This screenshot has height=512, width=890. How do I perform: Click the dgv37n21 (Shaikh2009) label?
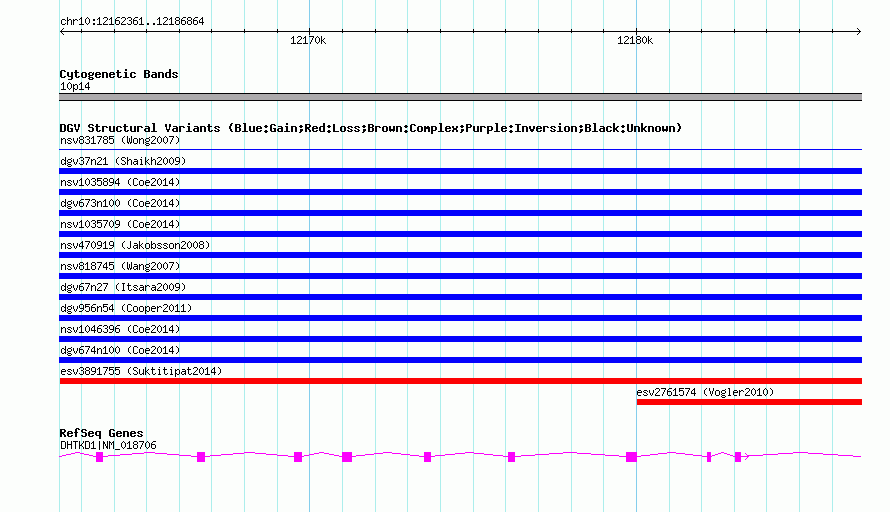click(123, 161)
